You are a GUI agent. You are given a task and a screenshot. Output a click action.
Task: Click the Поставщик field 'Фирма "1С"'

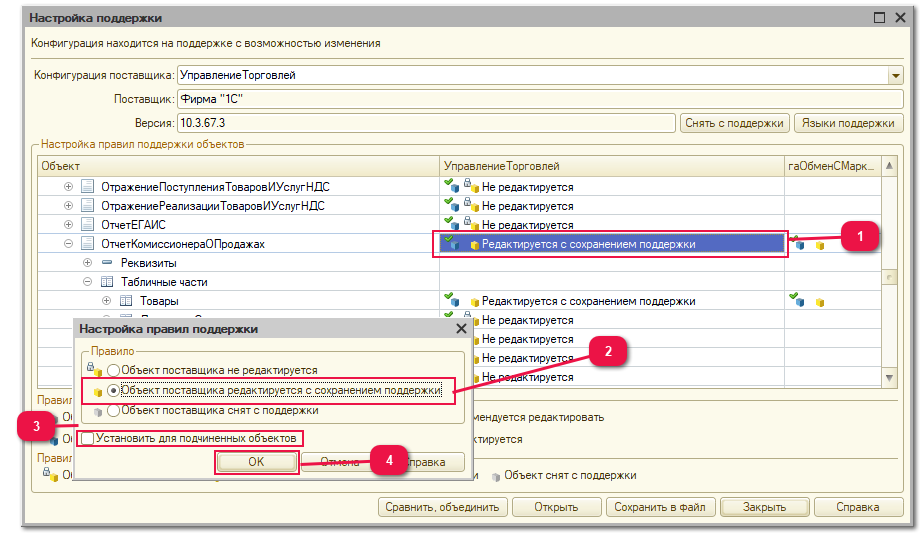540,99
